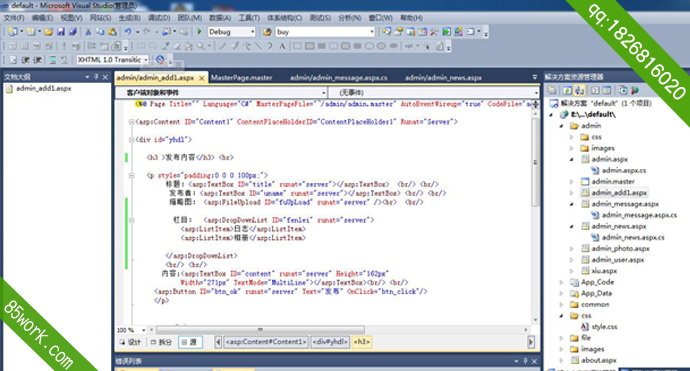Expand the admin_photo.aspx node
Viewport: 690px width, 371px height.
[572, 249]
